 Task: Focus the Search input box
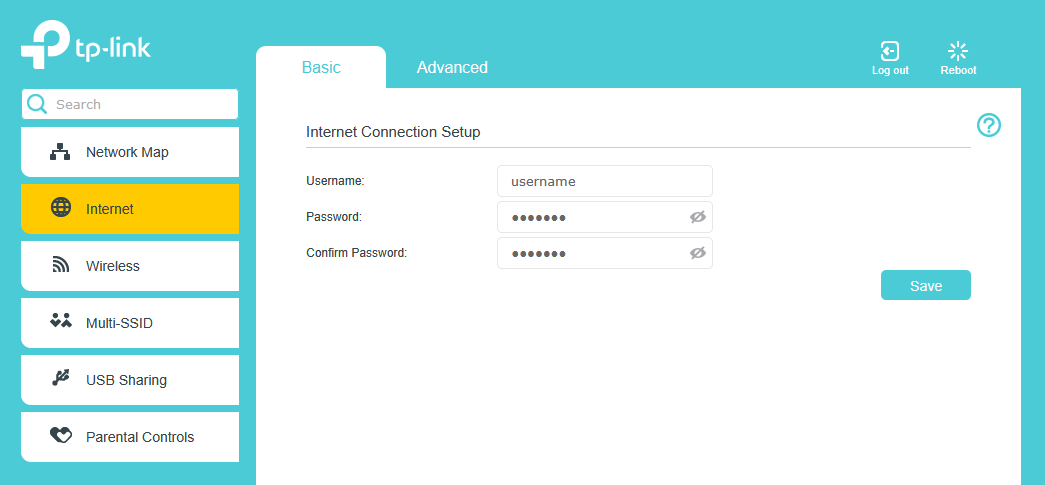pyautogui.click(x=130, y=104)
